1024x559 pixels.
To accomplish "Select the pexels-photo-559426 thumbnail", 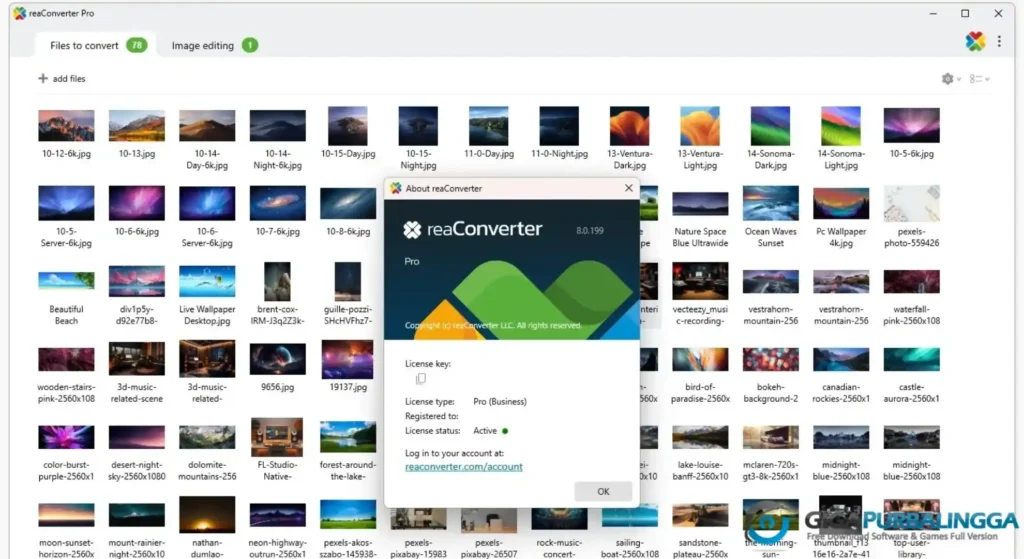I will pyautogui.click(x=912, y=203).
